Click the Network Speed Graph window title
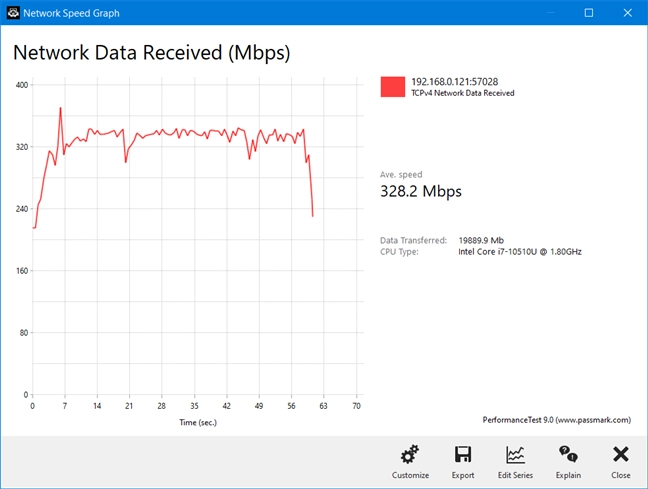 (x=71, y=13)
